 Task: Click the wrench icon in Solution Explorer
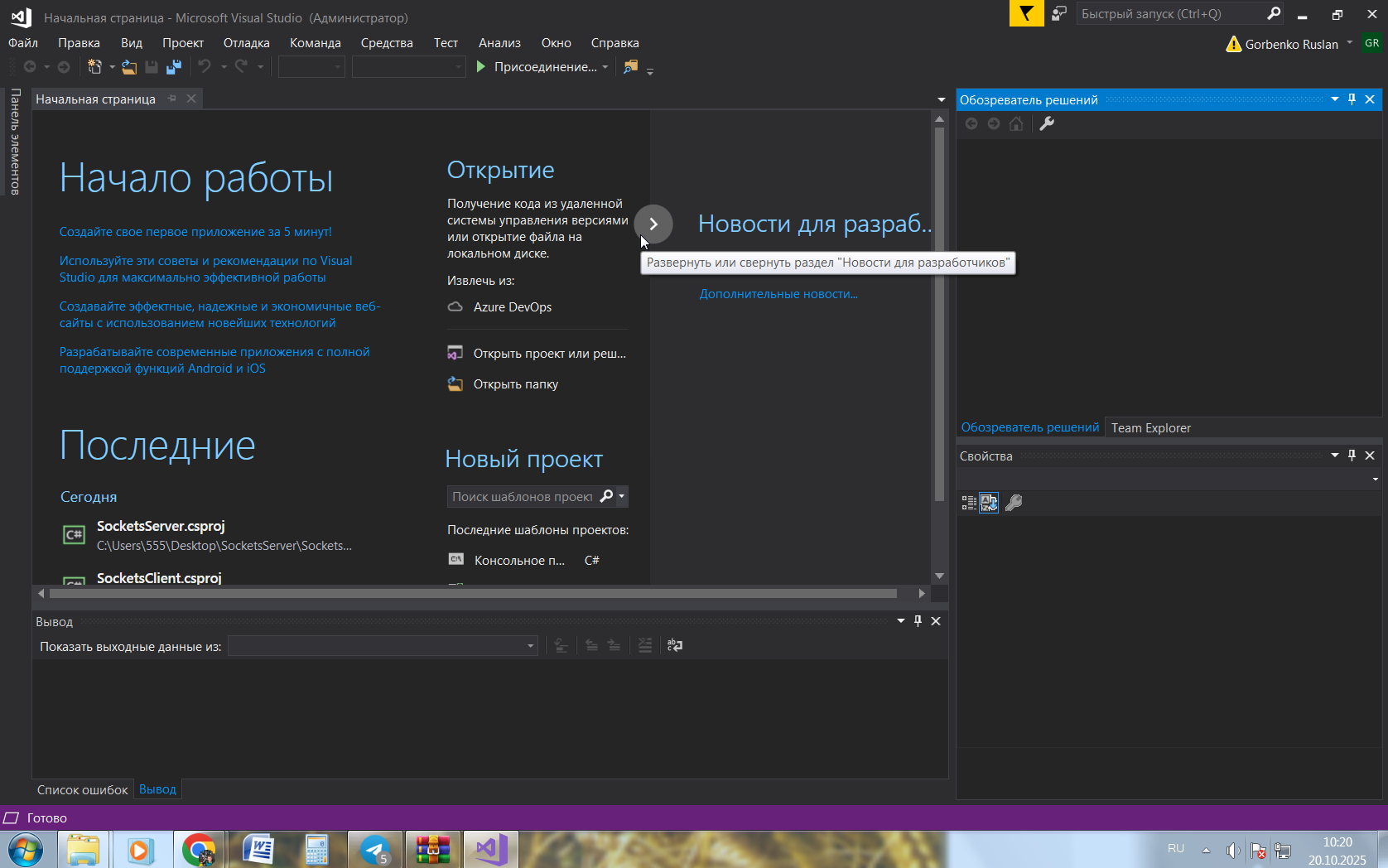[x=1047, y=124]
